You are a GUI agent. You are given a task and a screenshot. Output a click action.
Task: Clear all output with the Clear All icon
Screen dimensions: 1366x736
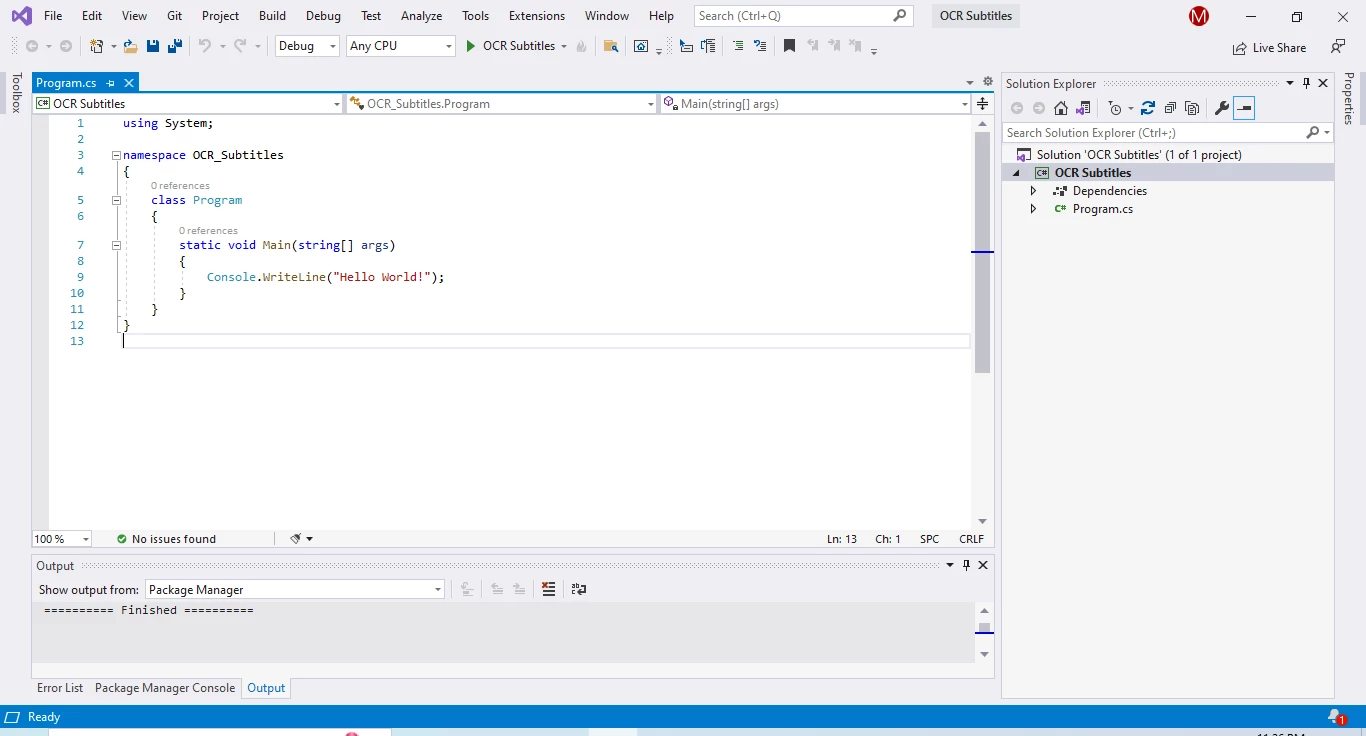(548, 589)
